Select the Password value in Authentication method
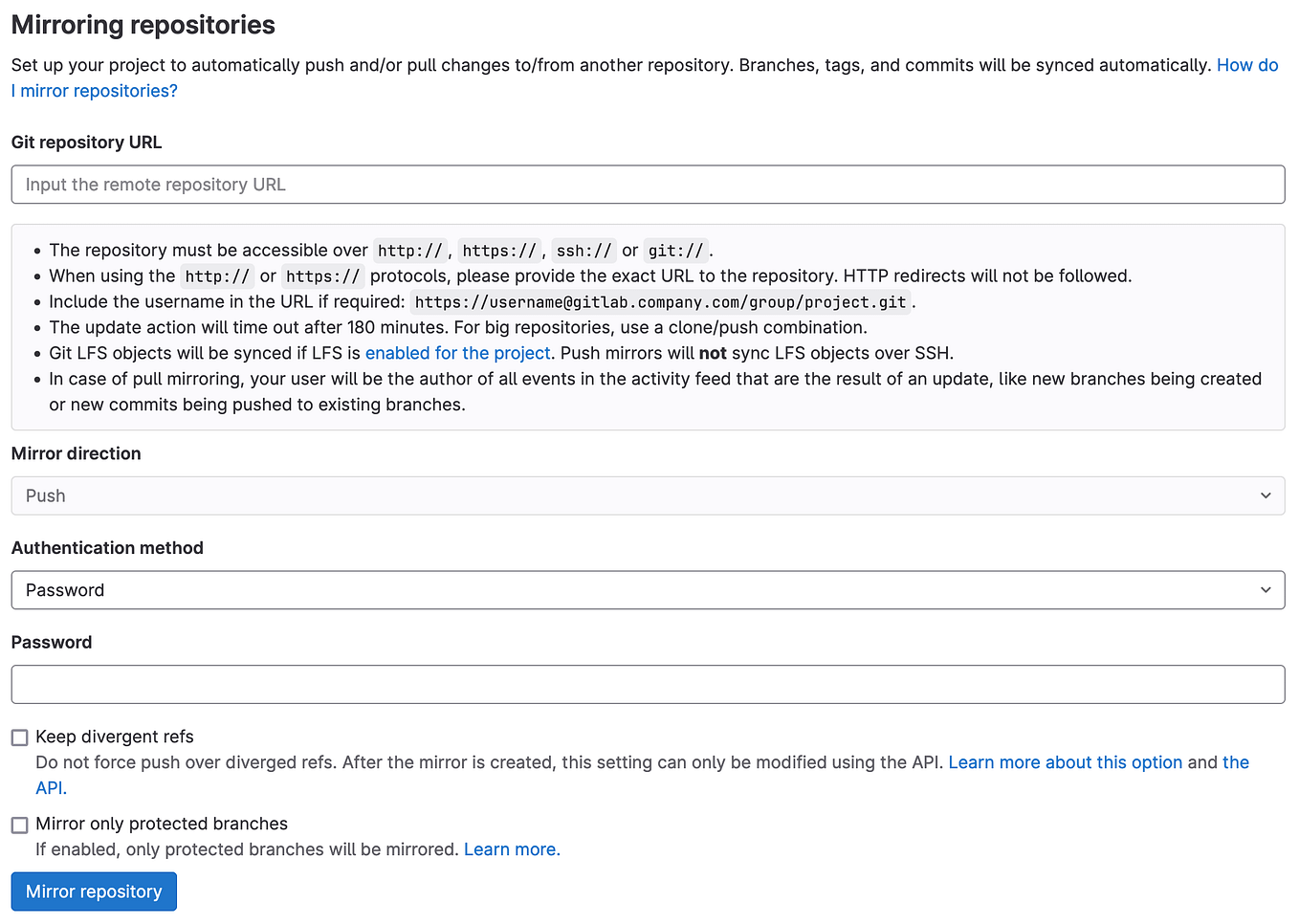The width and height of the screenshot is (1299, 924). pos(64,589)
